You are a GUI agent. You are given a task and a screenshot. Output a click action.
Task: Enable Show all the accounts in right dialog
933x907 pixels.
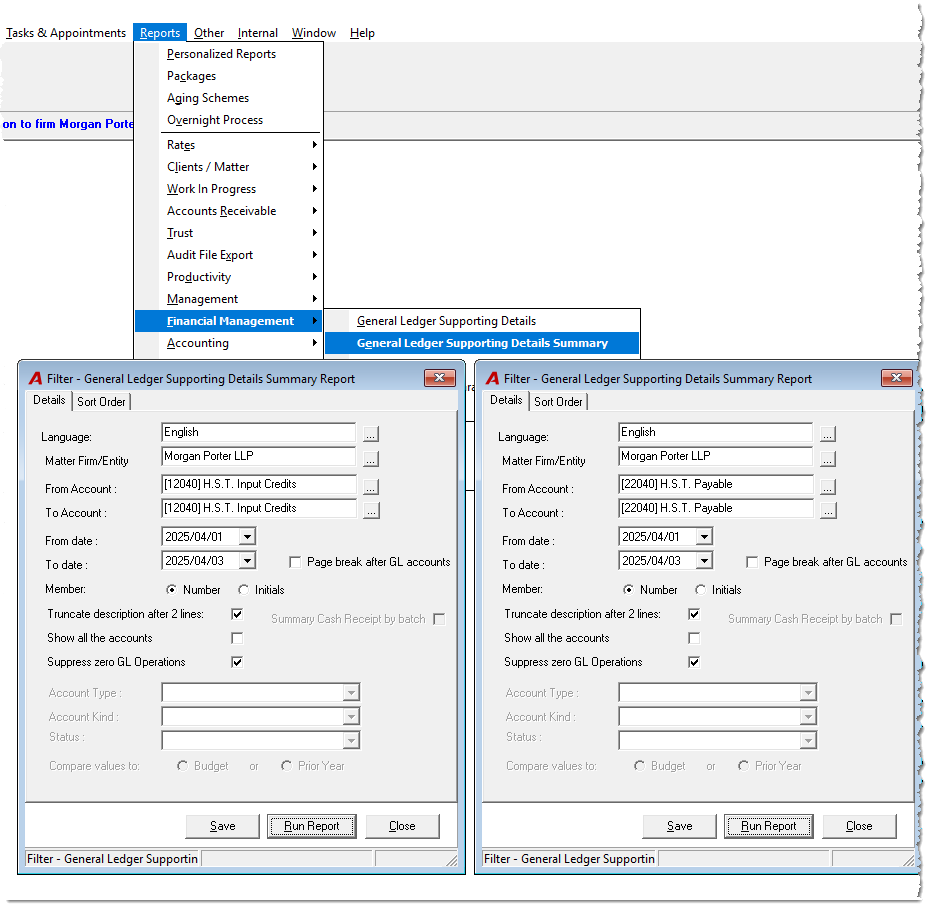(694, 638)
